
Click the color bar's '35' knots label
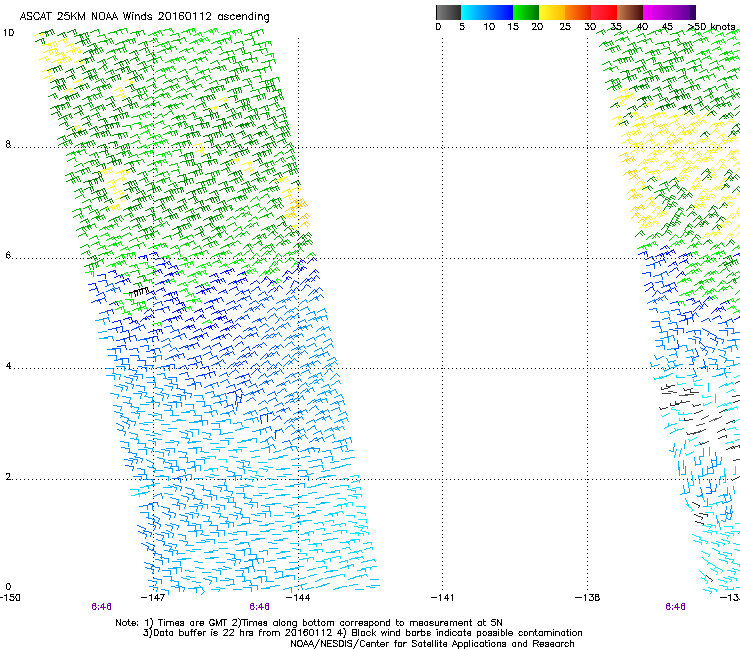616,27
